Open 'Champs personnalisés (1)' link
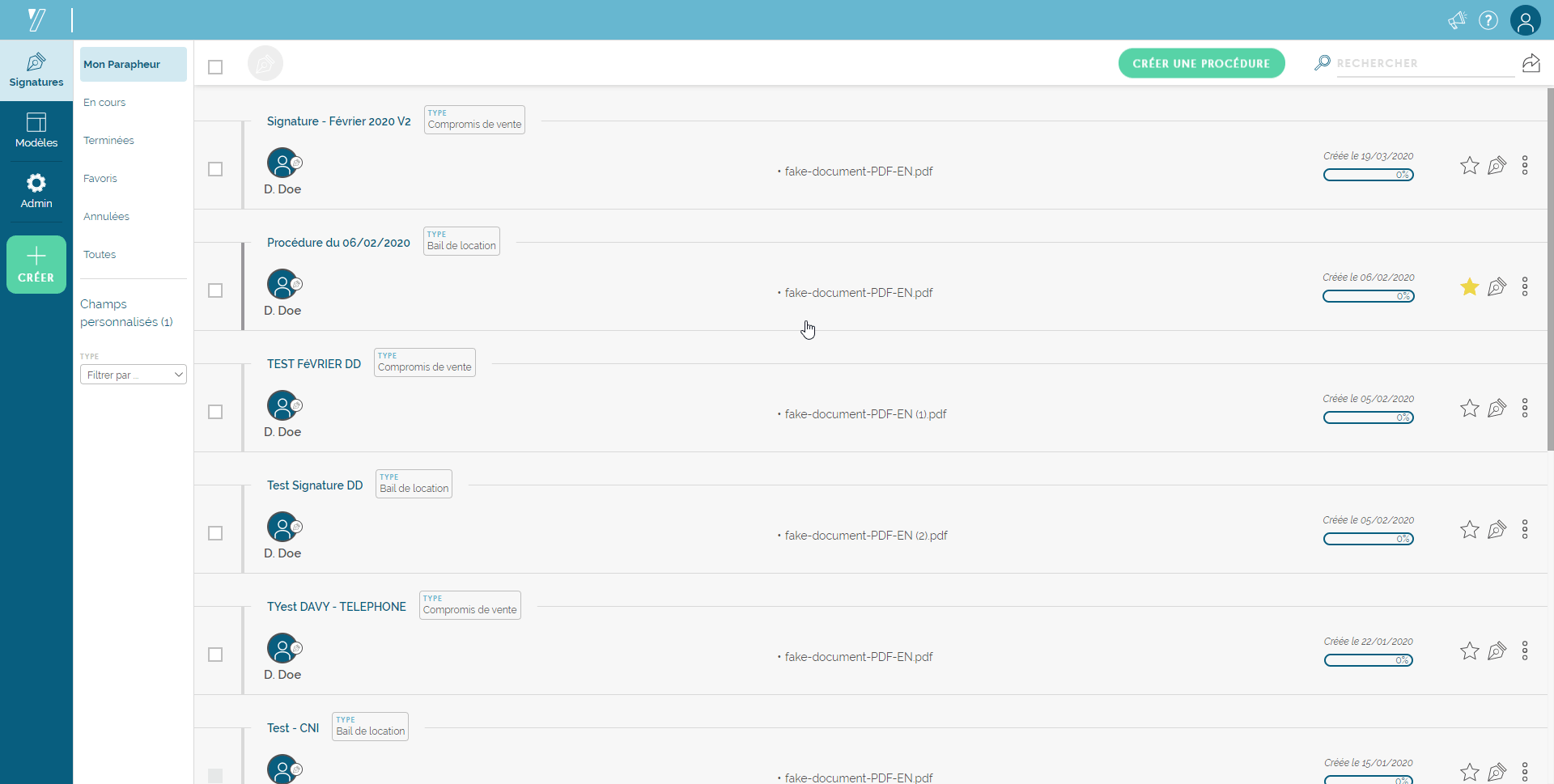 click(x=126, y=313)
